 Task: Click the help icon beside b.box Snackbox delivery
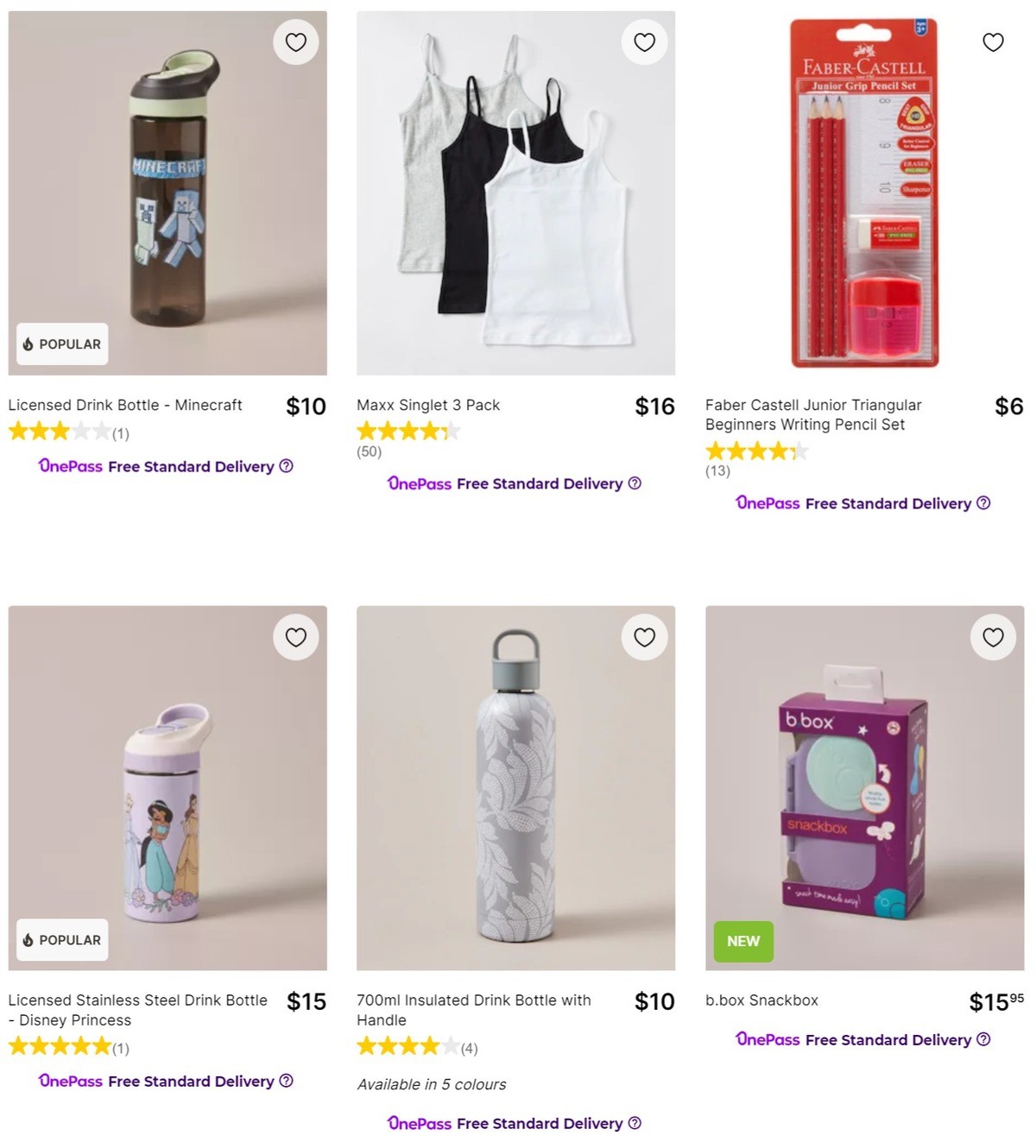point(983,1040)
